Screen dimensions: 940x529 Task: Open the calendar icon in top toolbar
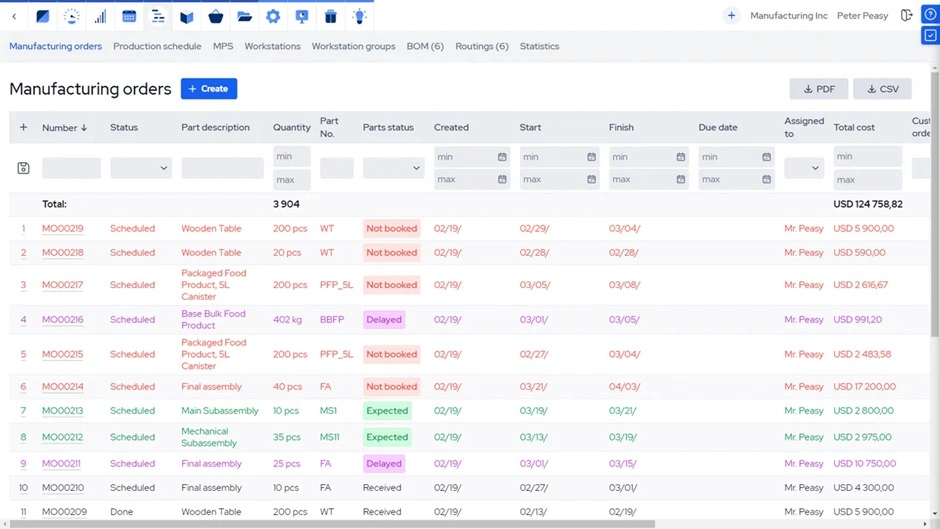(129, 16)
